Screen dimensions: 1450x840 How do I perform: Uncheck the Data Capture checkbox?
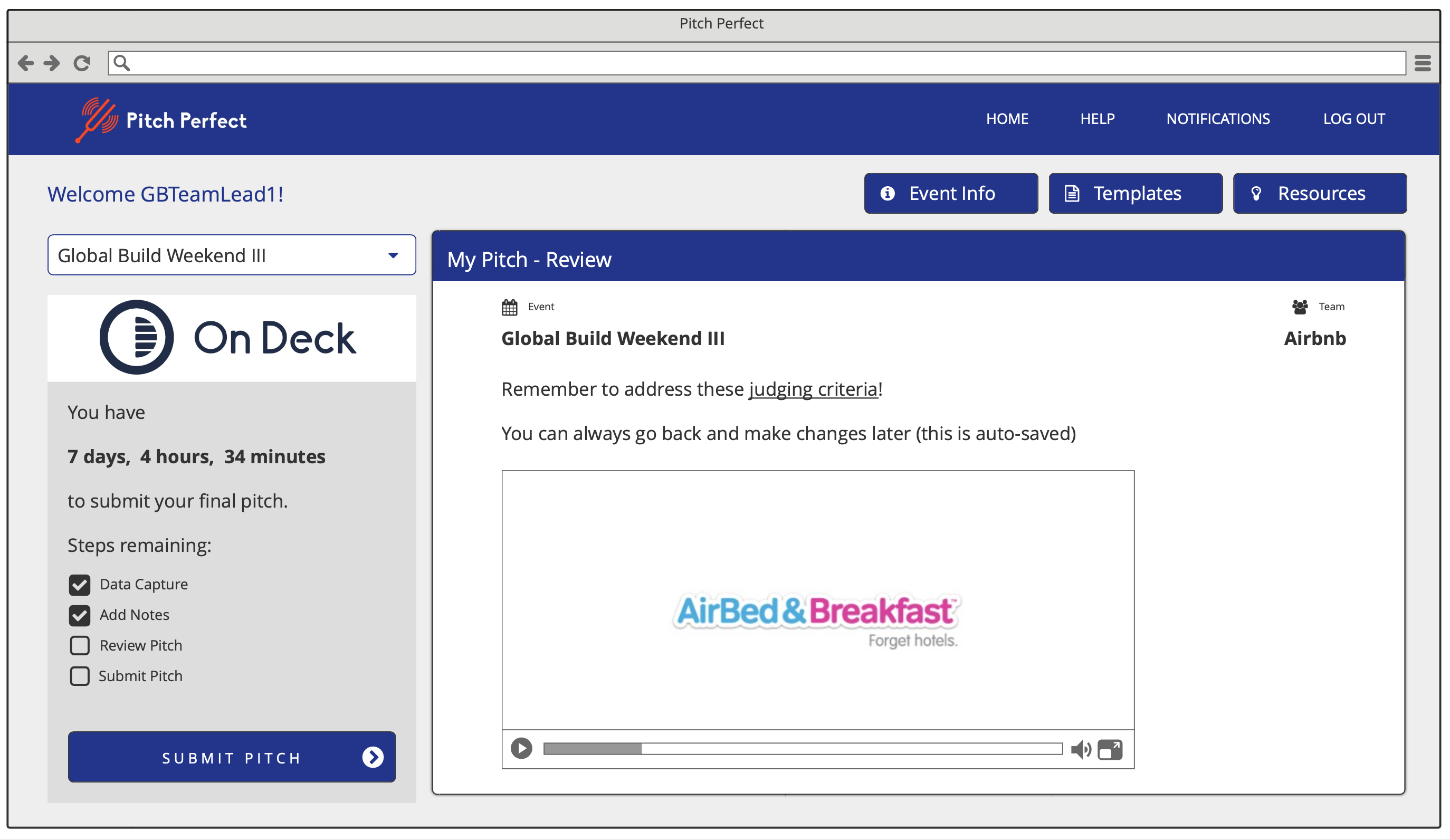[x=79, y=585]
